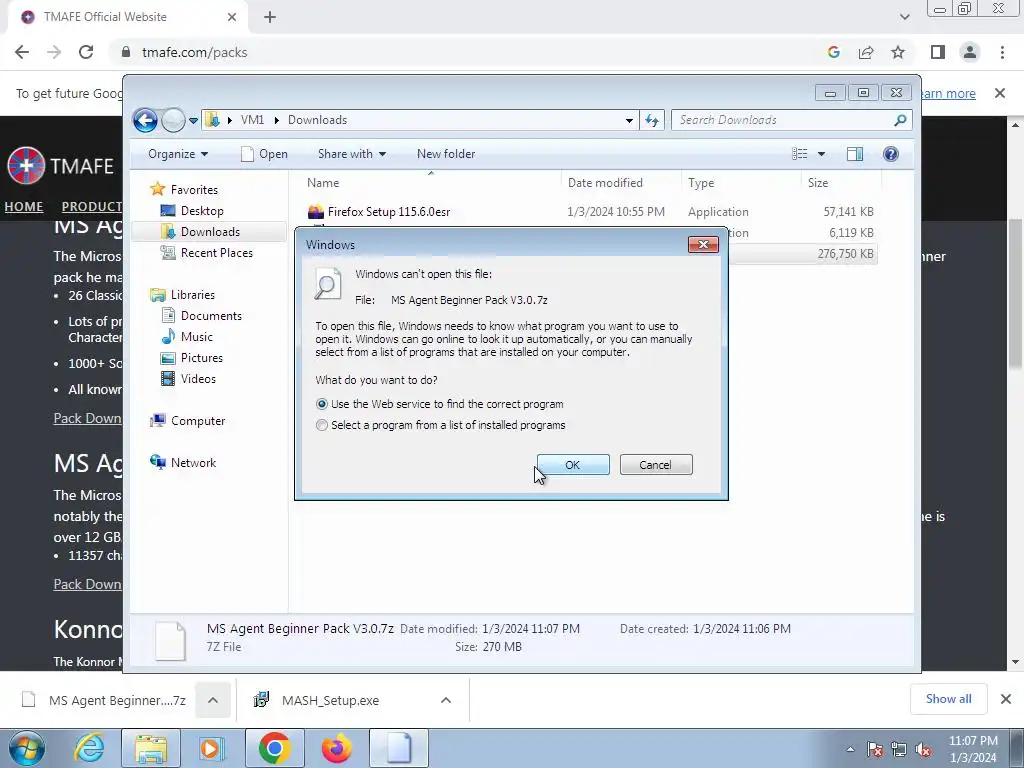Viewport: 1024px width, 768px height.
Task: Open Music library
Action: coord(197,337)
